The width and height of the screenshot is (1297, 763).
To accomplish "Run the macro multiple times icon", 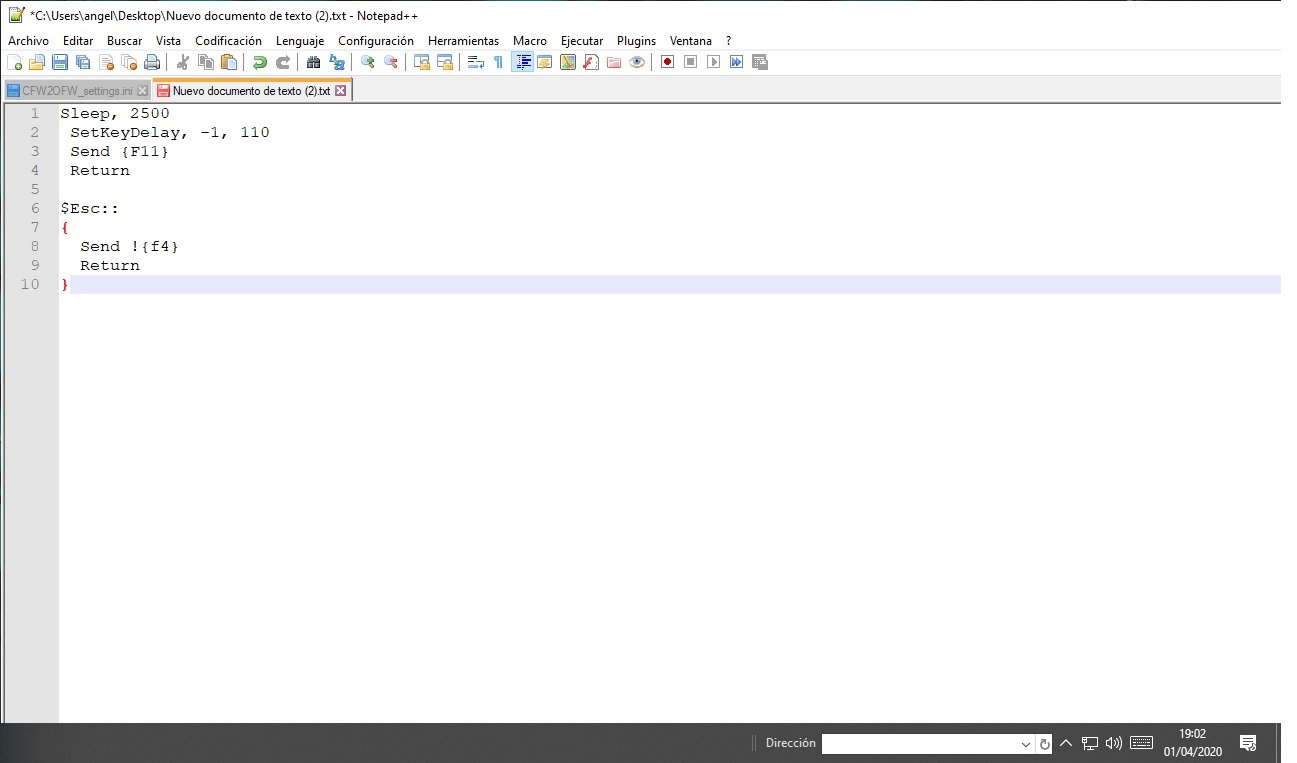I will [x=736, y=62].
